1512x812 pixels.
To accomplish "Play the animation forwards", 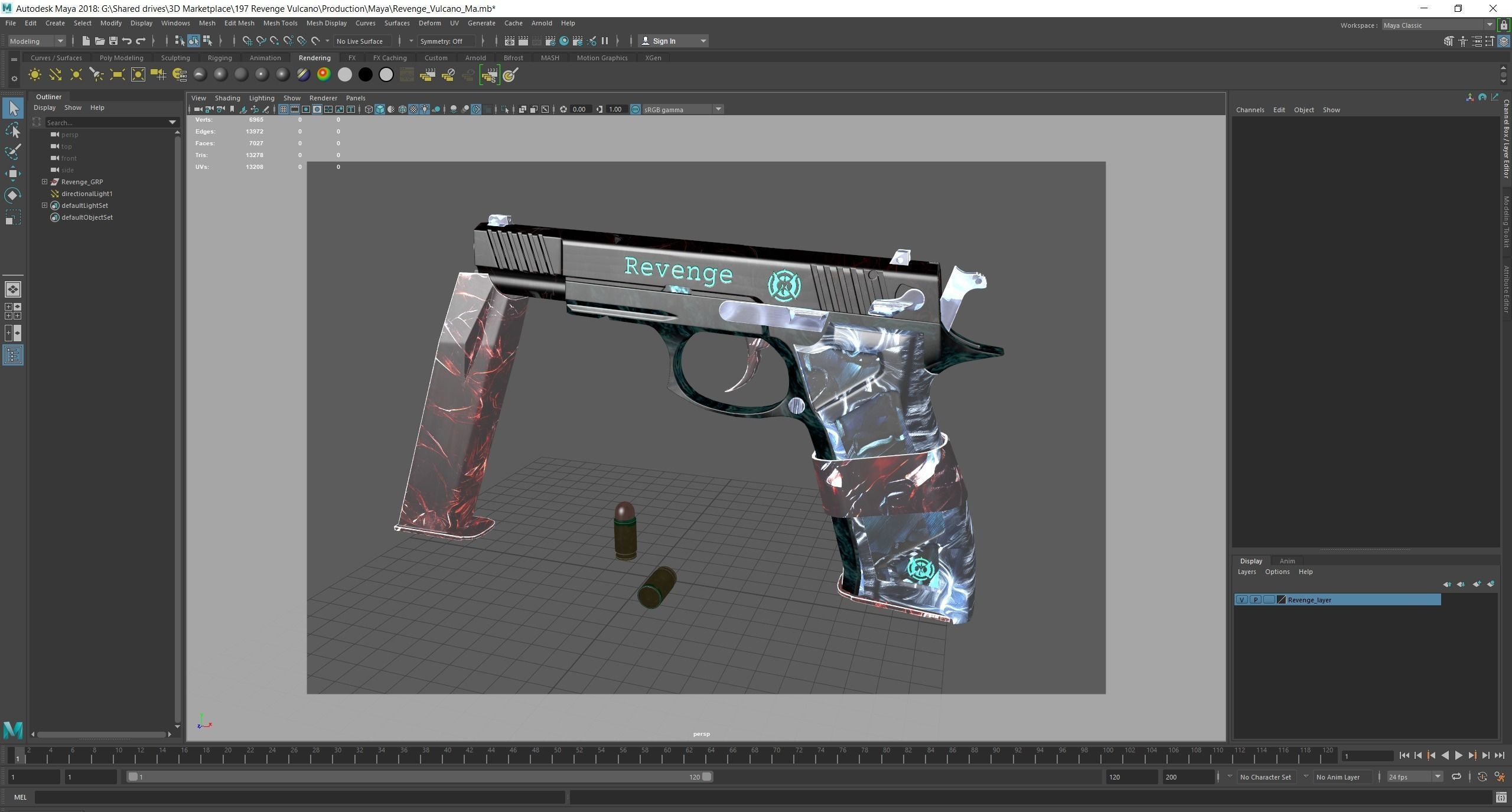I will click(1458, 755).
